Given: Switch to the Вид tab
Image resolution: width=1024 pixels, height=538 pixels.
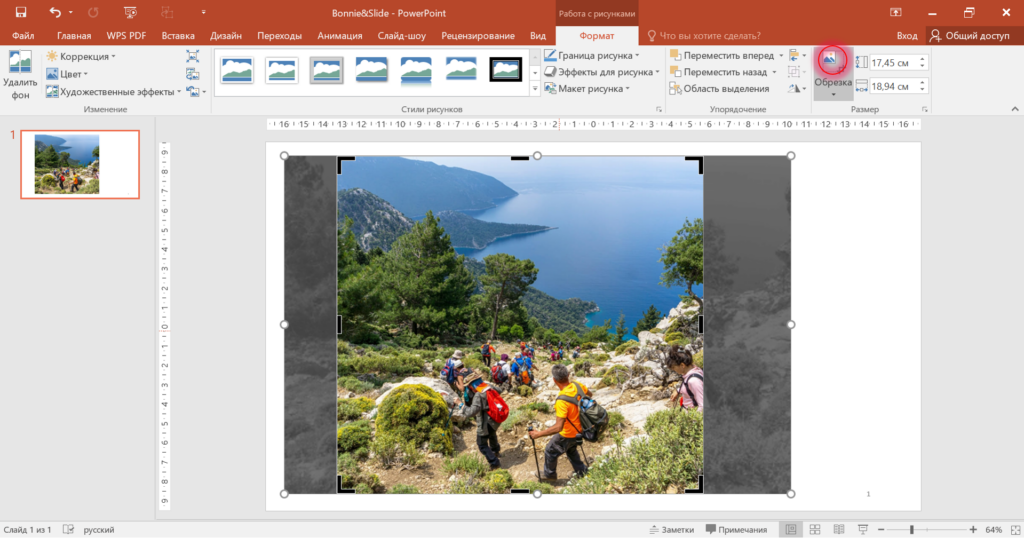Looking at the screenshot, I should point(538,36).
